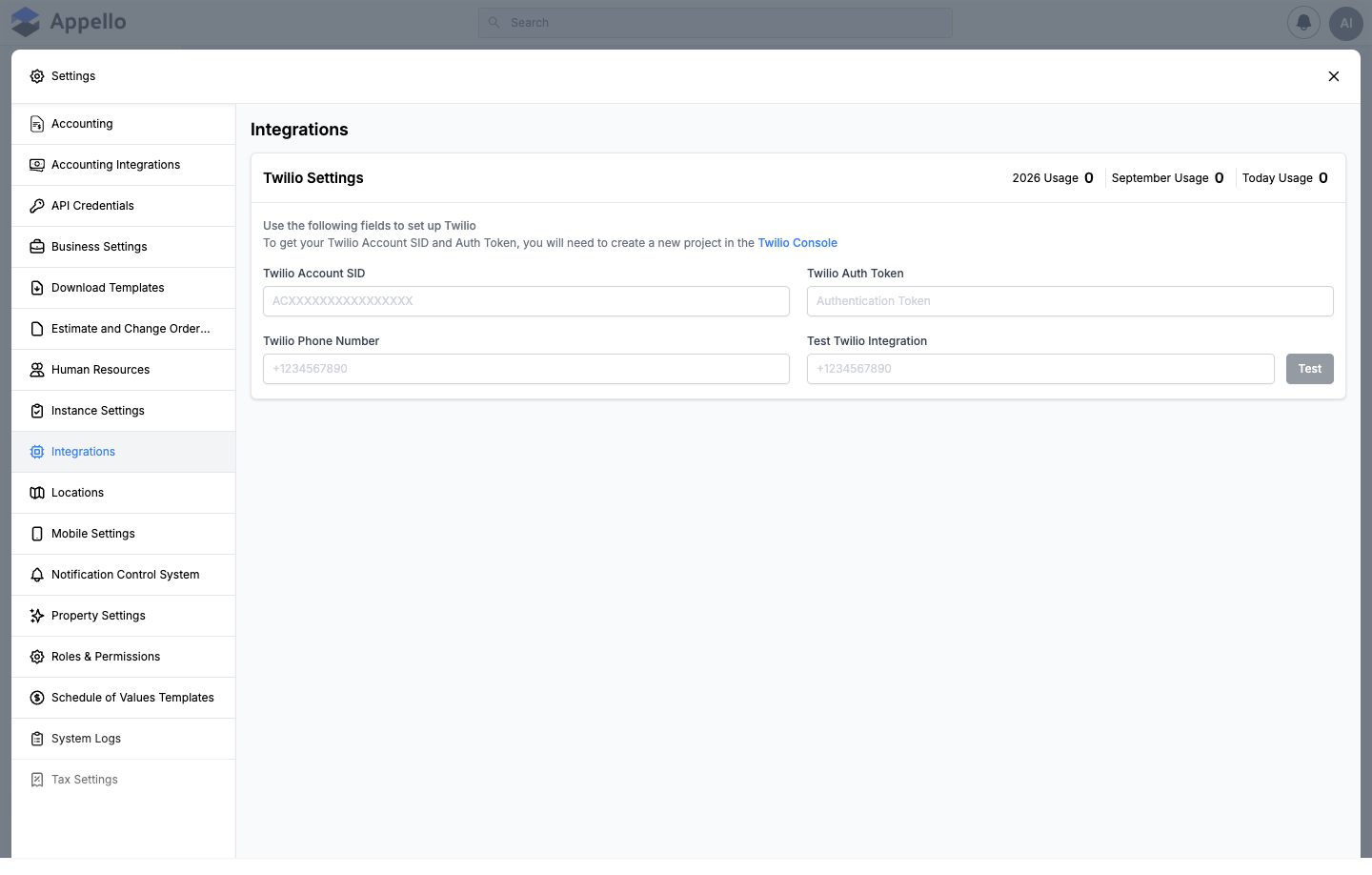This screenshot has height=875, width=1372.
Task: Click the Roles & Permissions gear icon
Action: point(37,657)
